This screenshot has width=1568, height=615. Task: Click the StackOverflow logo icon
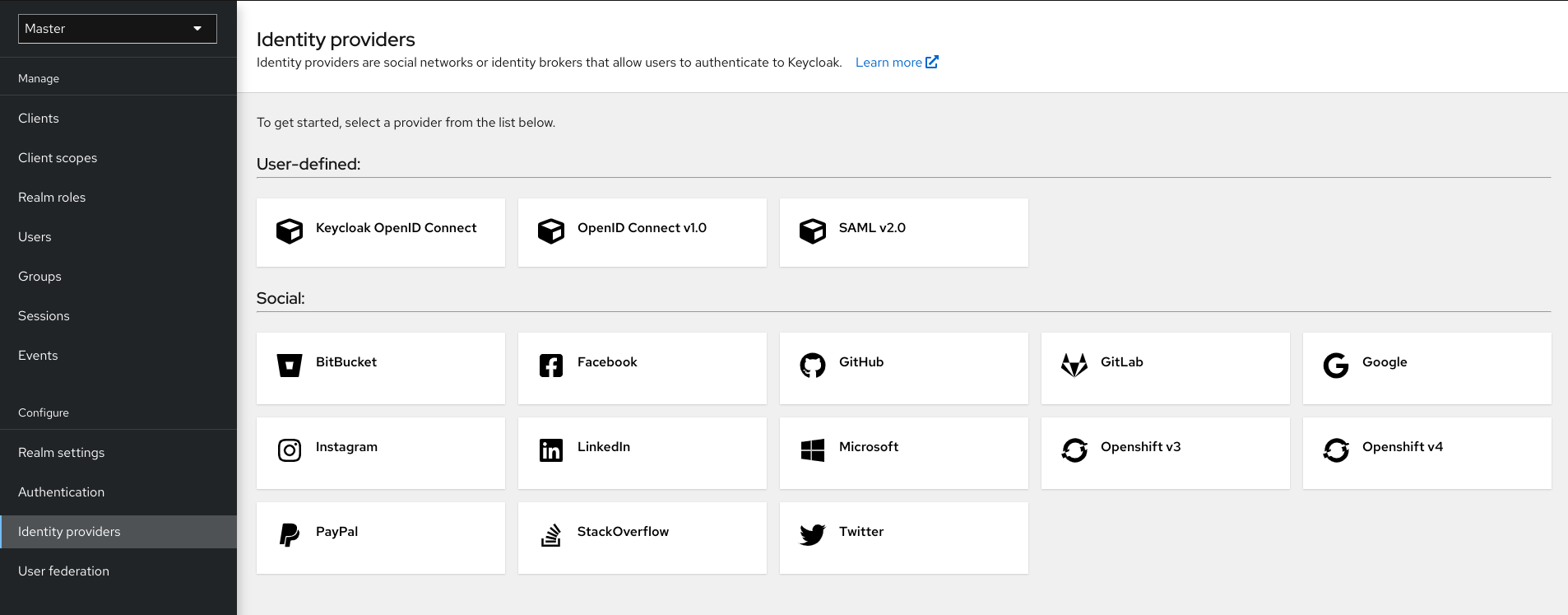(550, 534)
